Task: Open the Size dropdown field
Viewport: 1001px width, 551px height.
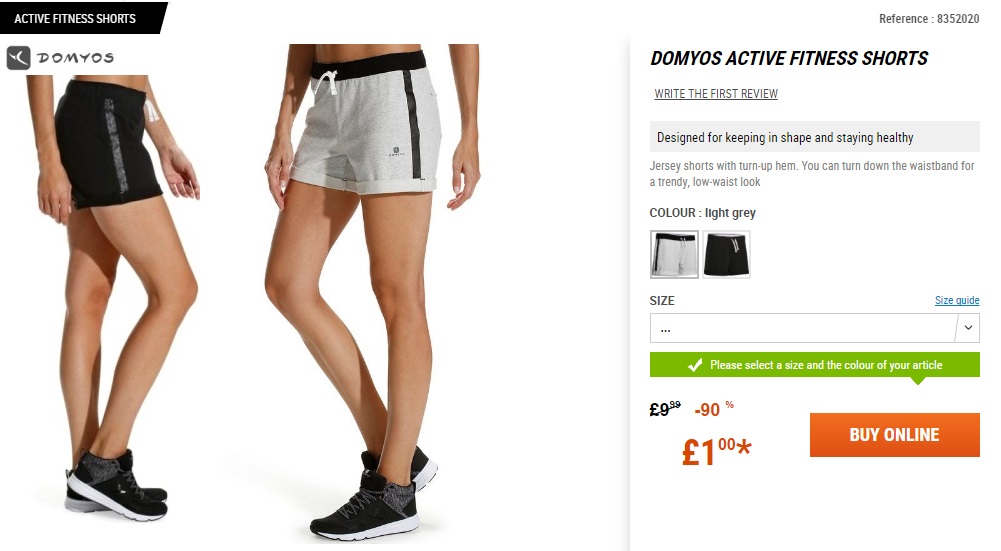Action: click(815, 328)
